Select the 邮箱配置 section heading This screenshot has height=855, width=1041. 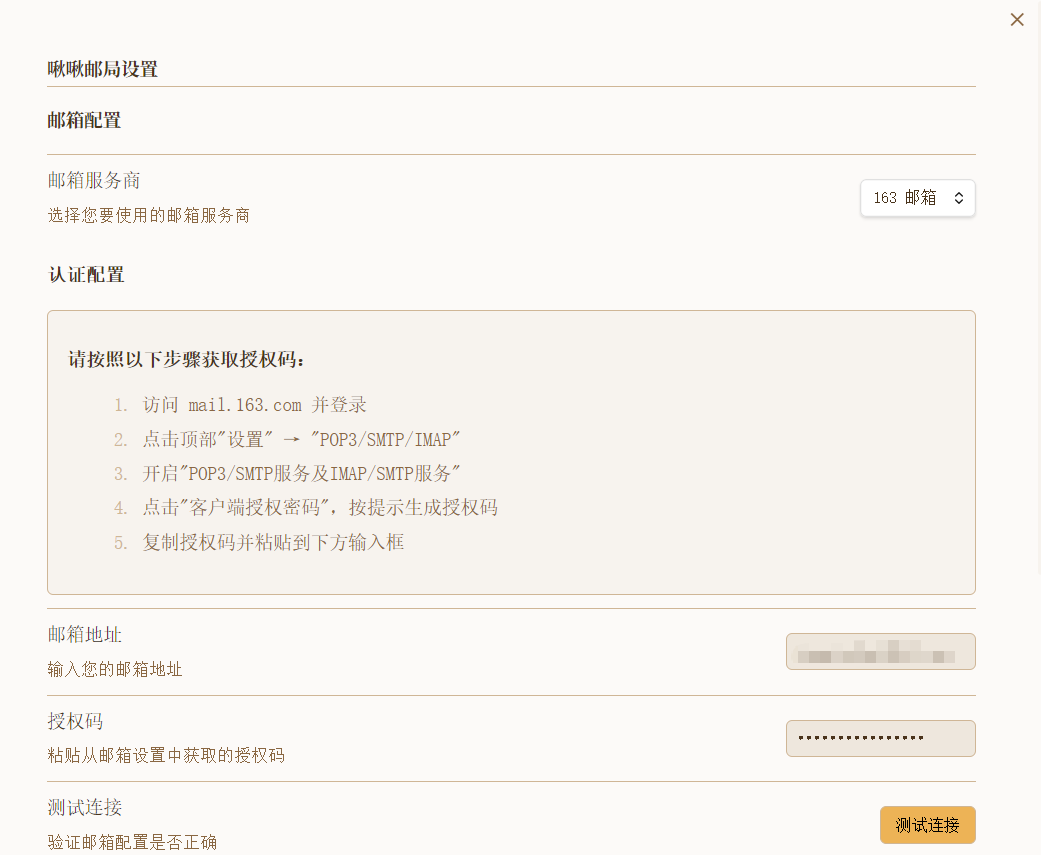(84, 120)
